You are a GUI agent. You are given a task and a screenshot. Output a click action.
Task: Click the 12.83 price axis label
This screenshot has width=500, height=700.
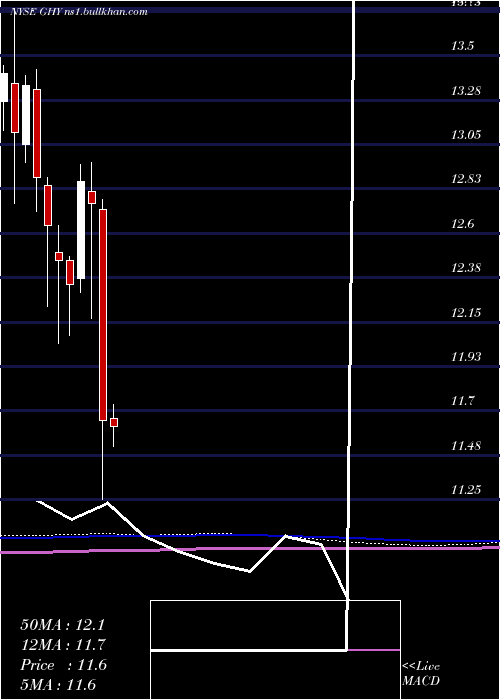(466, 179)
